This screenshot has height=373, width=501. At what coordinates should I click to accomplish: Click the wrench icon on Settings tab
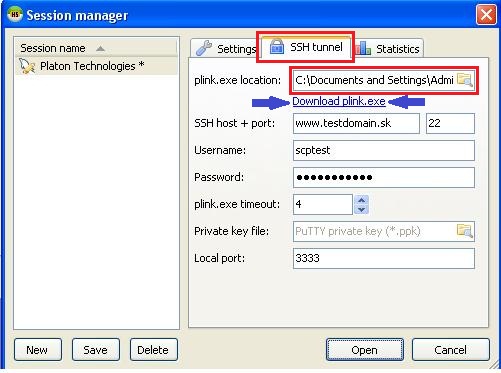coord(204,48)
